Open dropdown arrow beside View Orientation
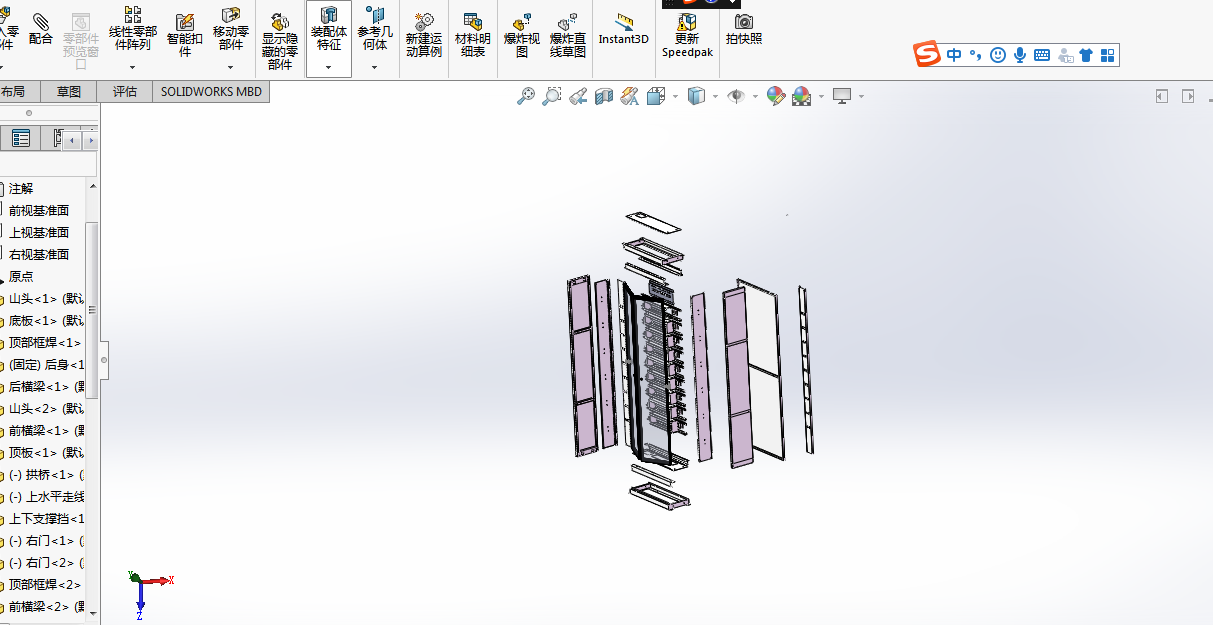 tap(676, 97)
